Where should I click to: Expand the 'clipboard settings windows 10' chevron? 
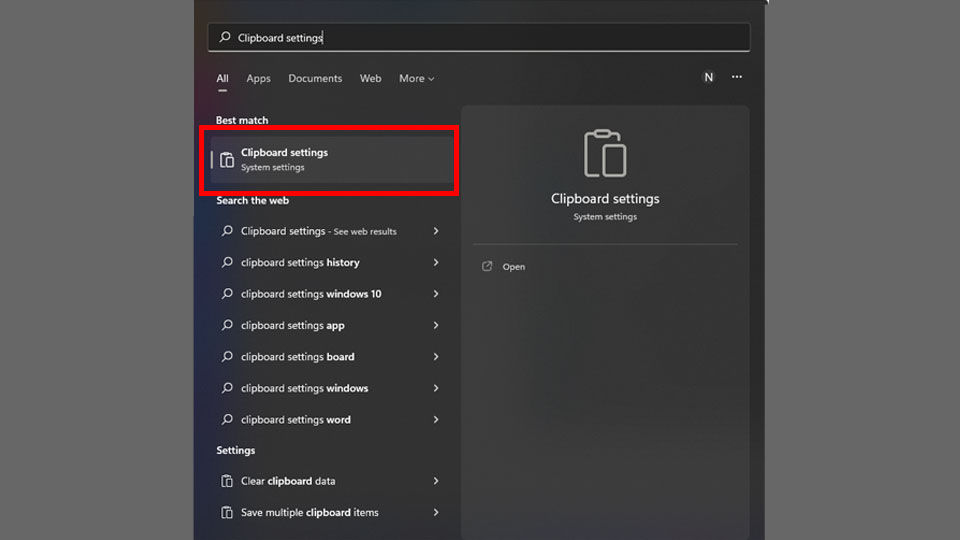point(436,294)
